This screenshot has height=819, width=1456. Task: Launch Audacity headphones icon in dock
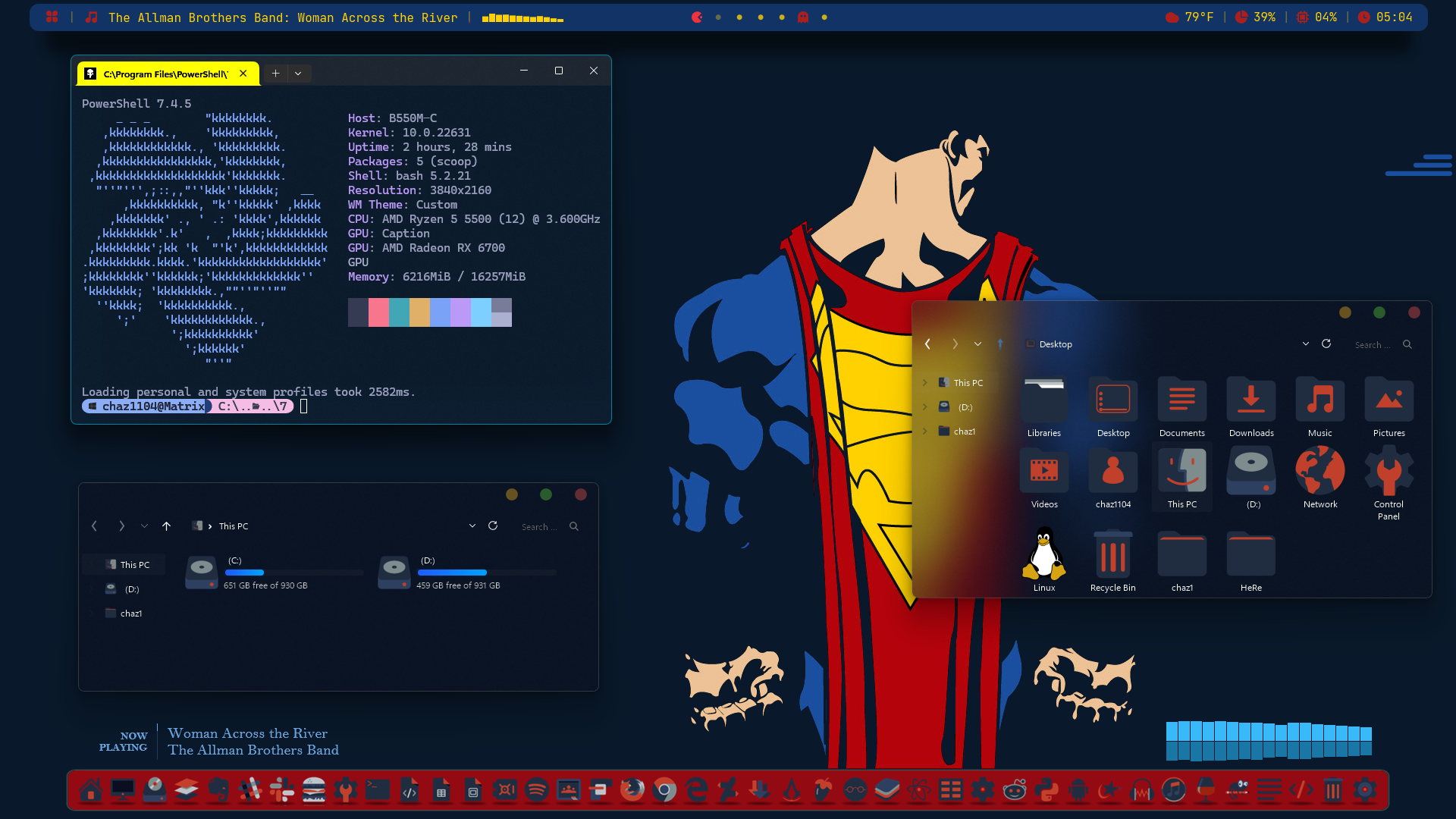(x=1142, y=790)
